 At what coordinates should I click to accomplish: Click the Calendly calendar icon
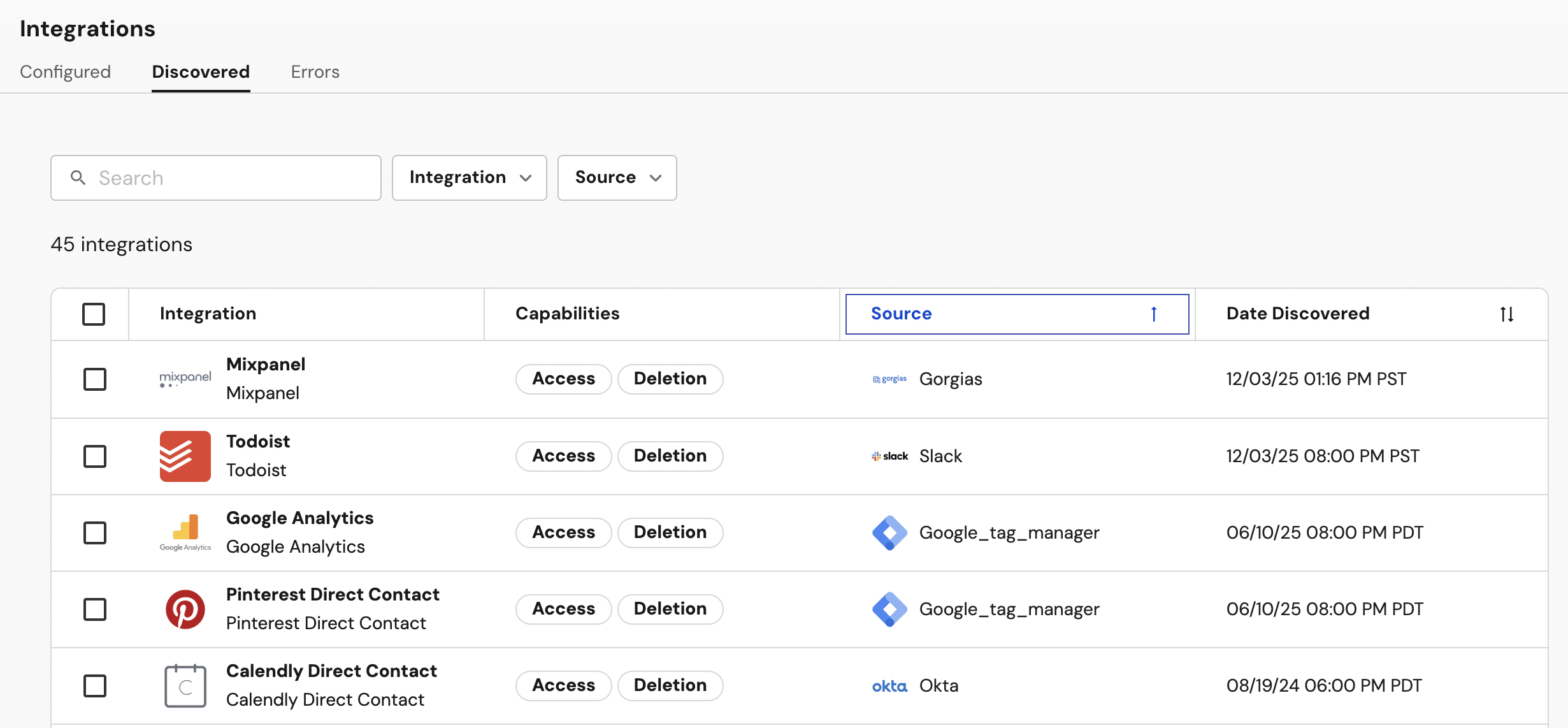tap(185, 686)
